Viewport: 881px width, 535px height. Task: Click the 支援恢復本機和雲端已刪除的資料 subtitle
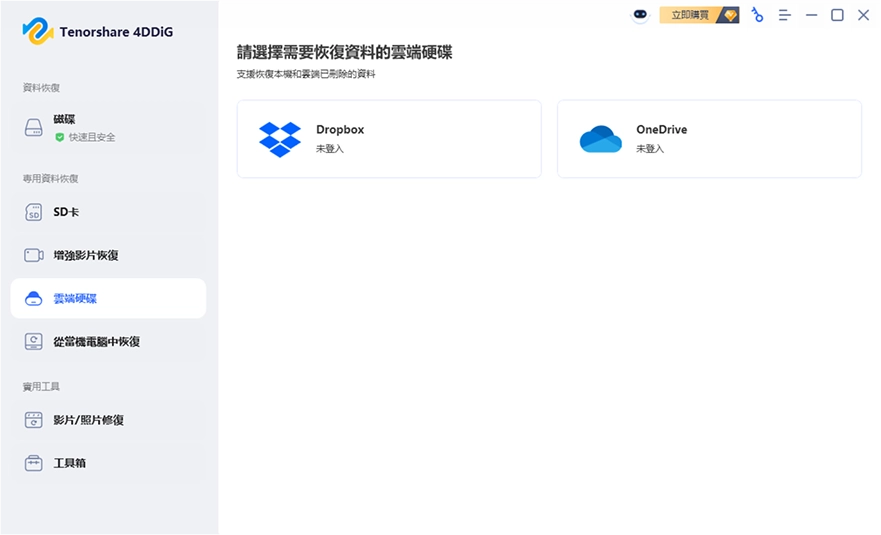click(x=306, y=74)
